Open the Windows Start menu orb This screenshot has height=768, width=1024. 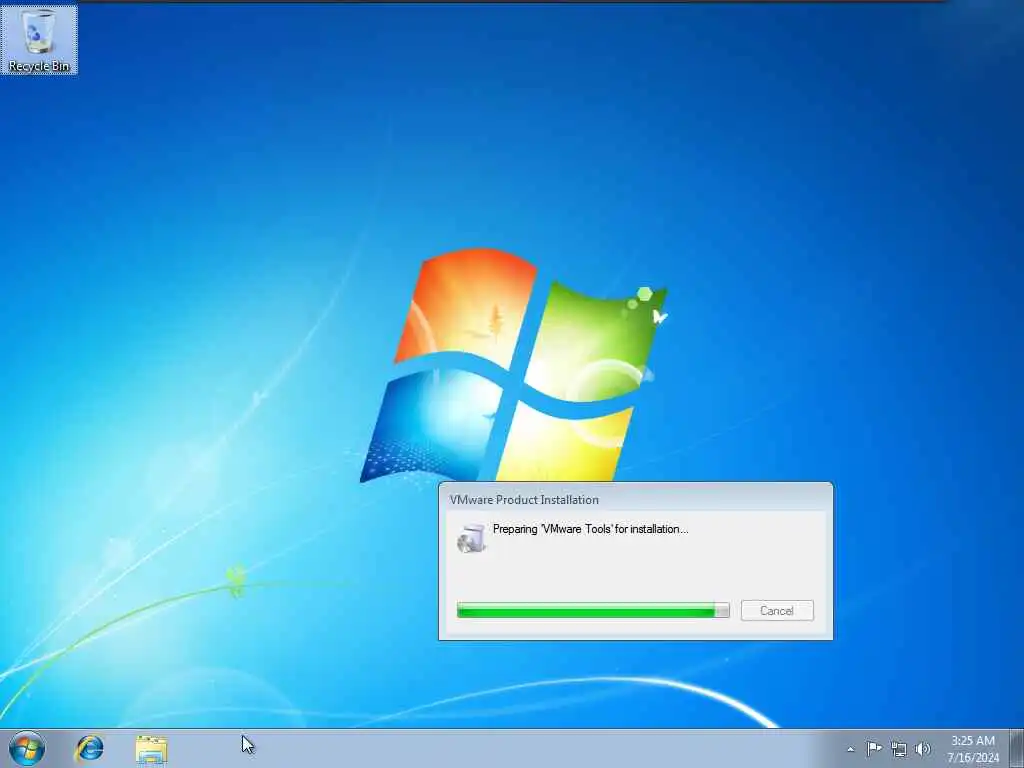(27, 748)
